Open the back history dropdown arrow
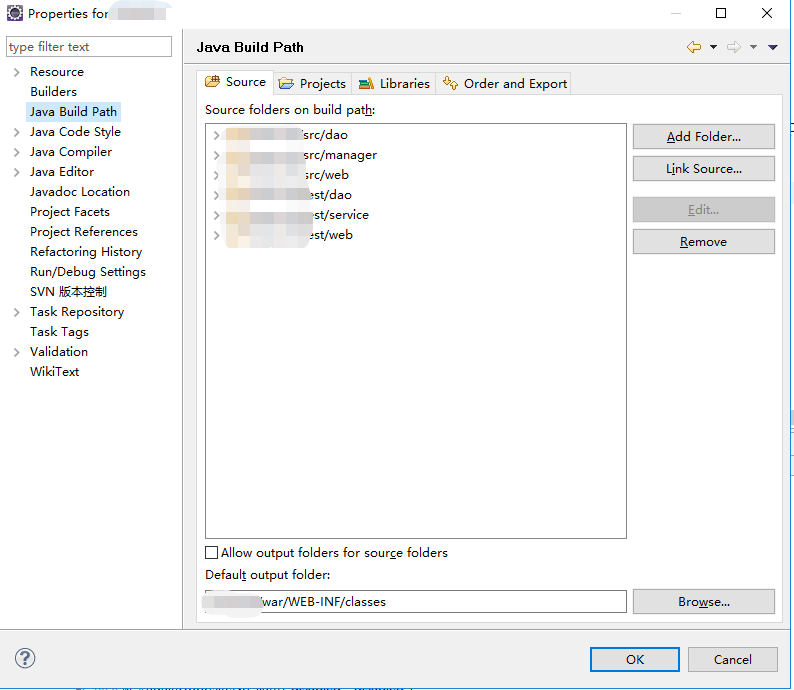The width and height of the screenshot is (794, 690). point(713,47)
